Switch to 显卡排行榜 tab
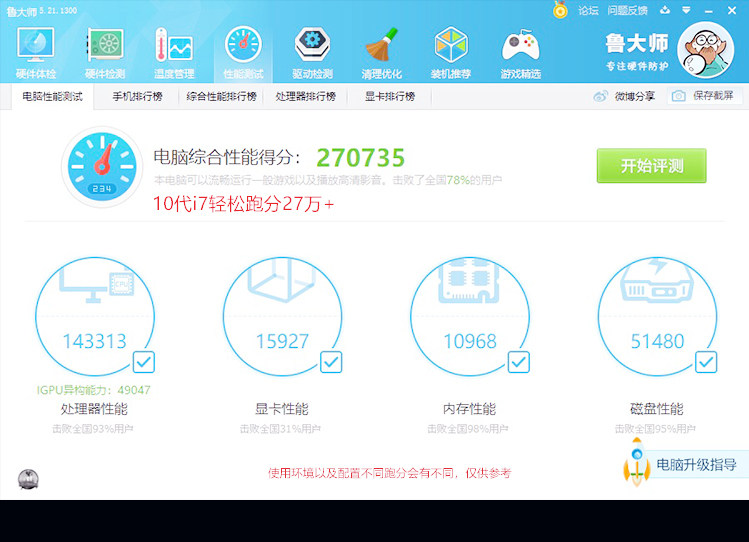The width and height of the screenshot is (749, 542). [x=390, y=96]
